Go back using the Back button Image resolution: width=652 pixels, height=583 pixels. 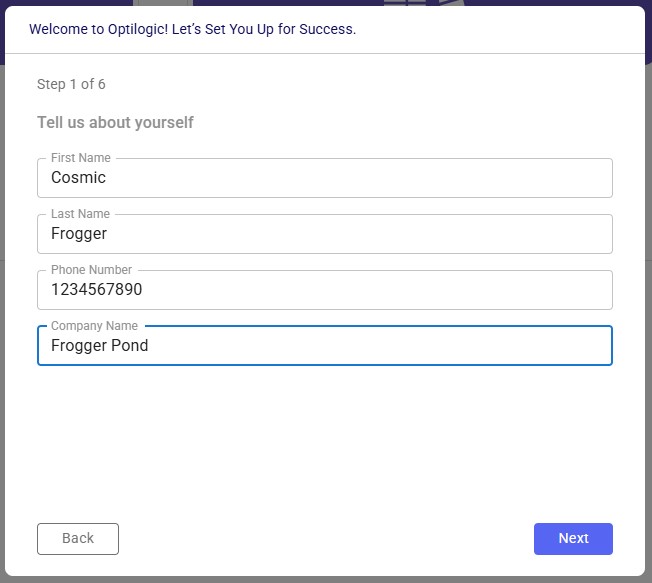pos(78,539)
